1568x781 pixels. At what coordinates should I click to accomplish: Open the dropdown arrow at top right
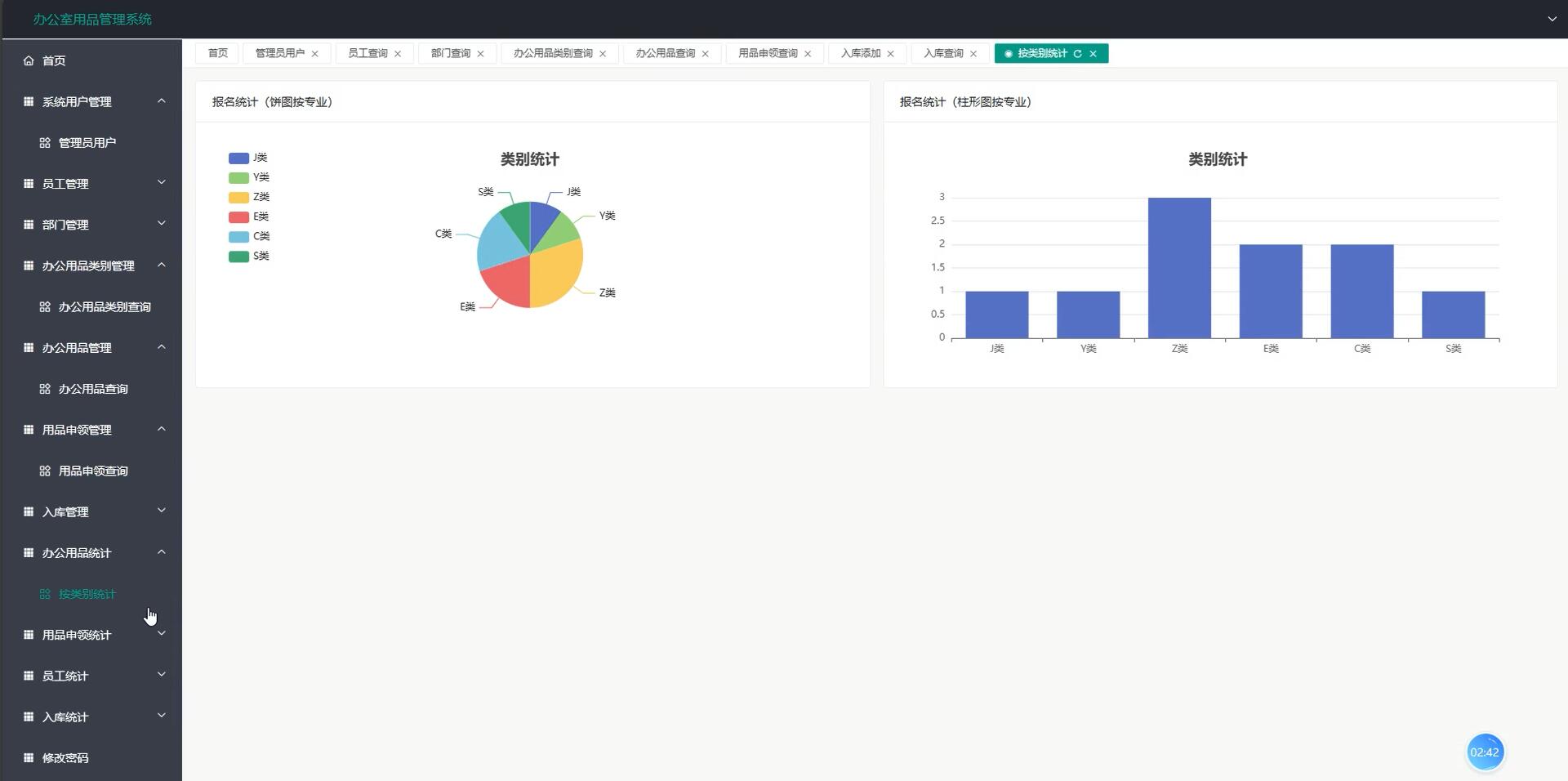pos(1551,18)
